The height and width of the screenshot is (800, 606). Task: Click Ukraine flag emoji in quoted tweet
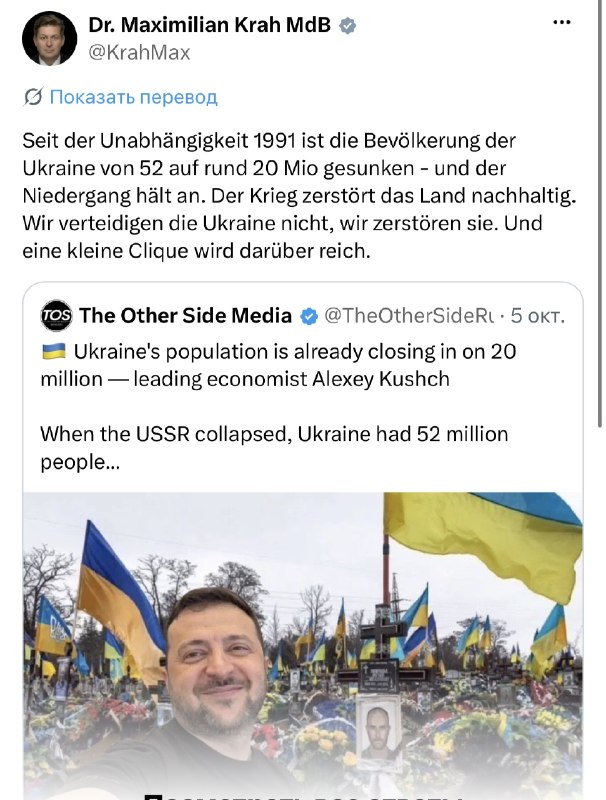click(x=54, y=351)
